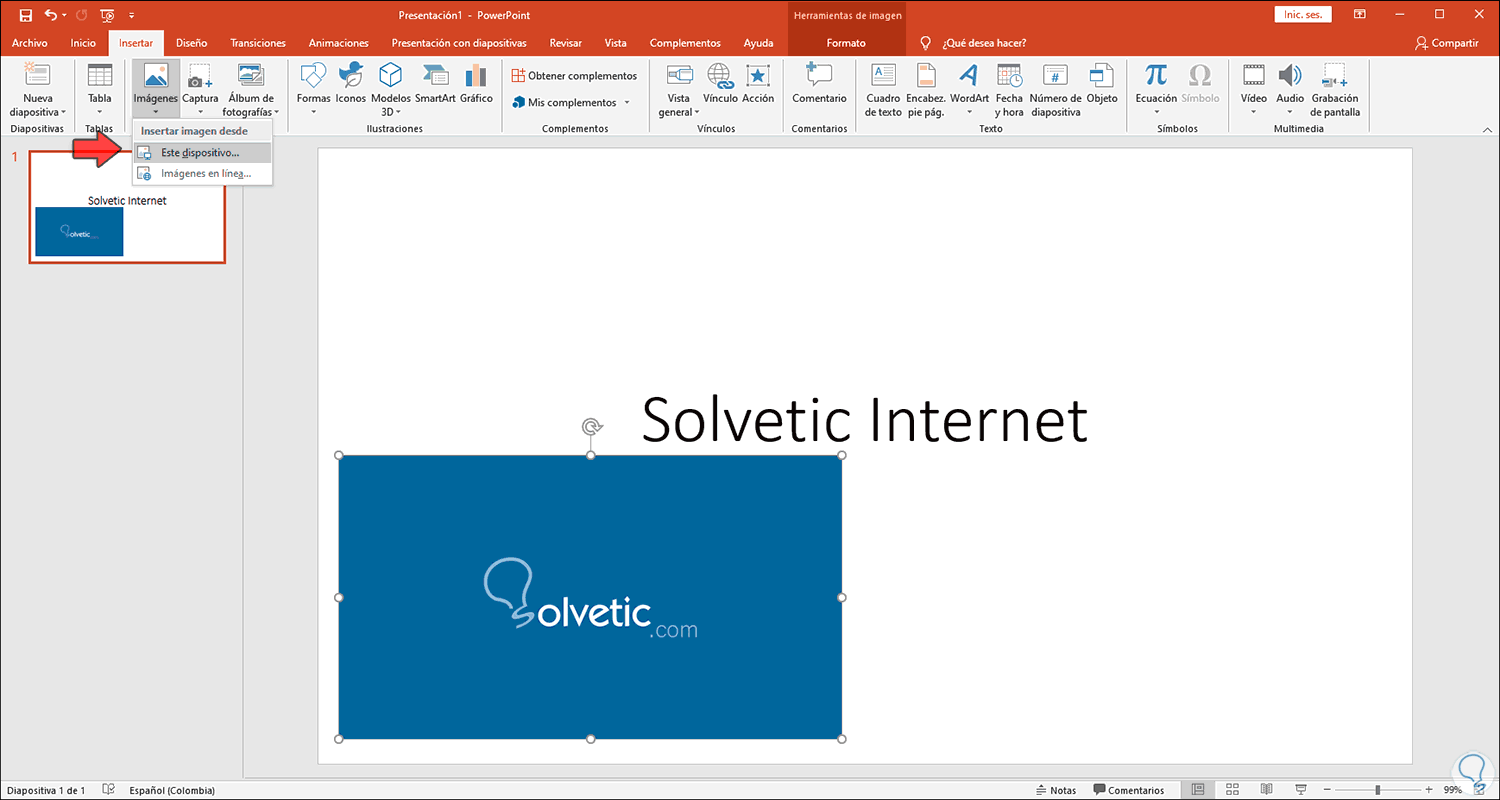
Task: Undo the last action
Action: point(51,15)
